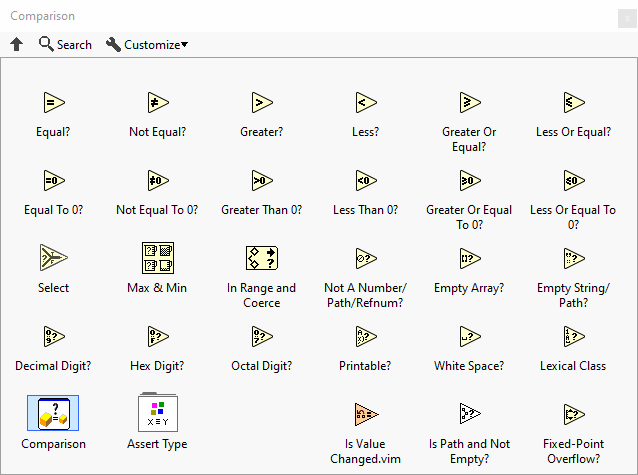Select In Range and Coerce function

click(x=261, y=258)
